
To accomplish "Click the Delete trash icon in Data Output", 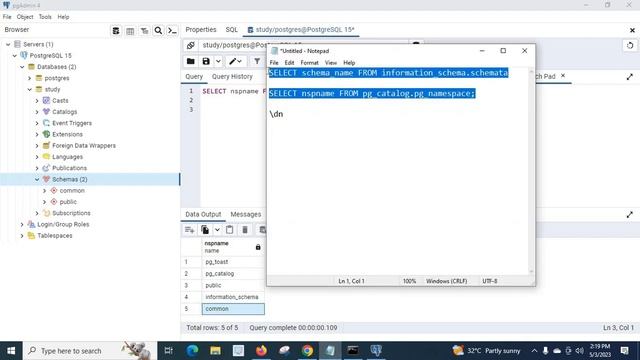I will (x=245, y=230).
